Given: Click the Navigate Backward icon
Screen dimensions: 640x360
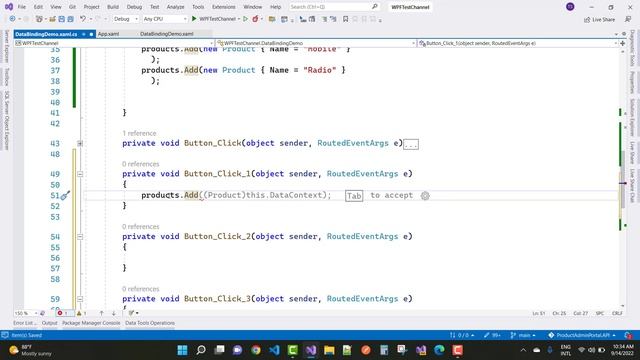Looking at the screenshot, I should pos(12,19).
